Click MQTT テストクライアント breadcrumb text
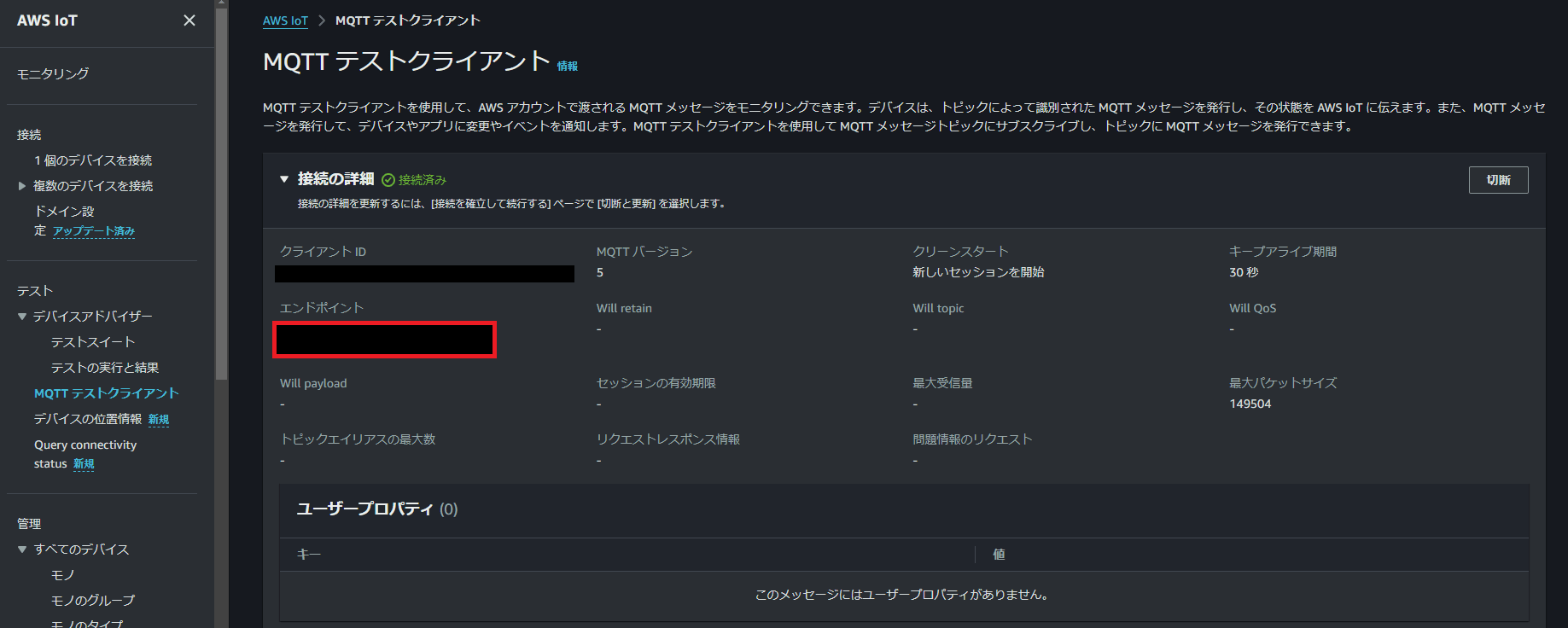 pyautogui.click(x=408, y=20)
